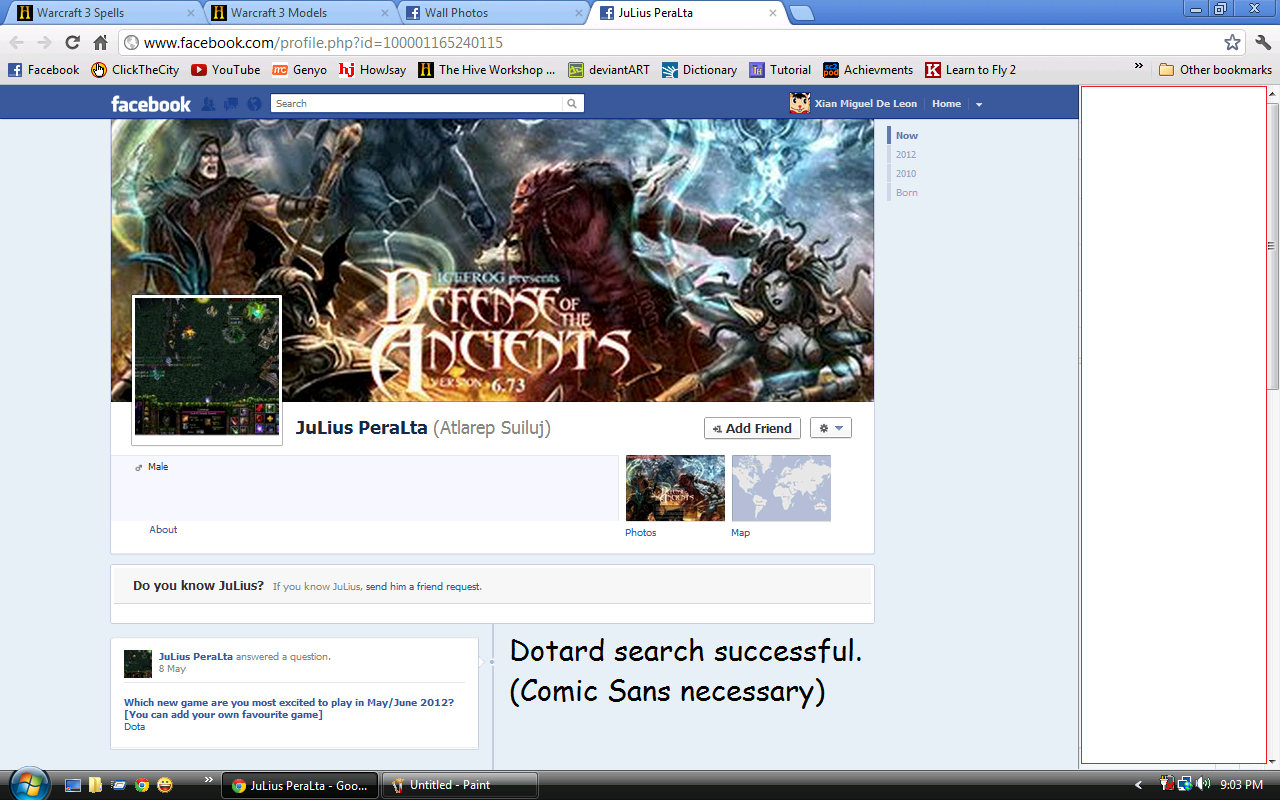This screenshot has height=800, width=1280.
Task: Open the YouTube bookmark
Action: pos(226,70)
